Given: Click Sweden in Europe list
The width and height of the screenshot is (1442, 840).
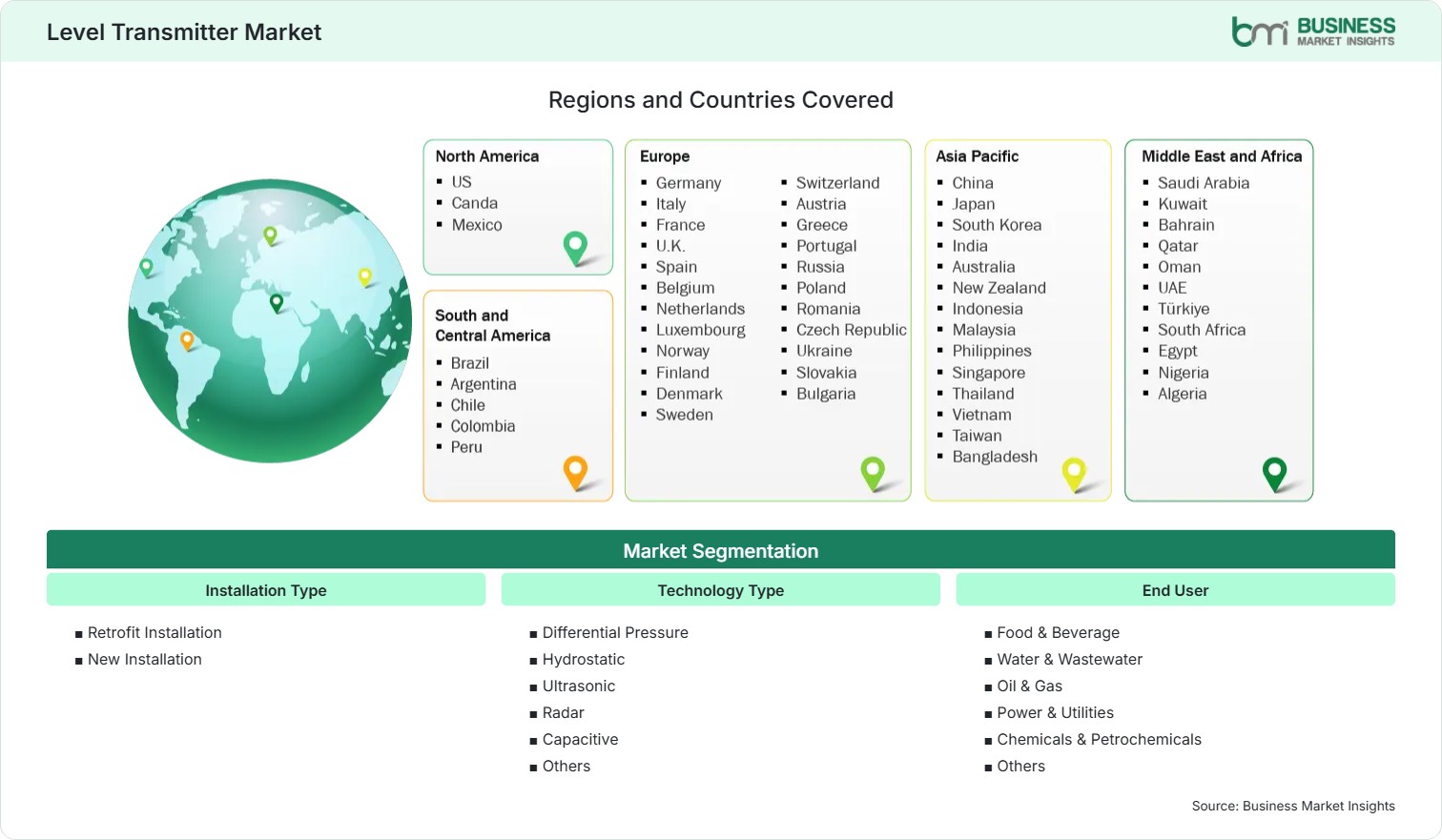Looking at the screenshot, I should point(685,415).
